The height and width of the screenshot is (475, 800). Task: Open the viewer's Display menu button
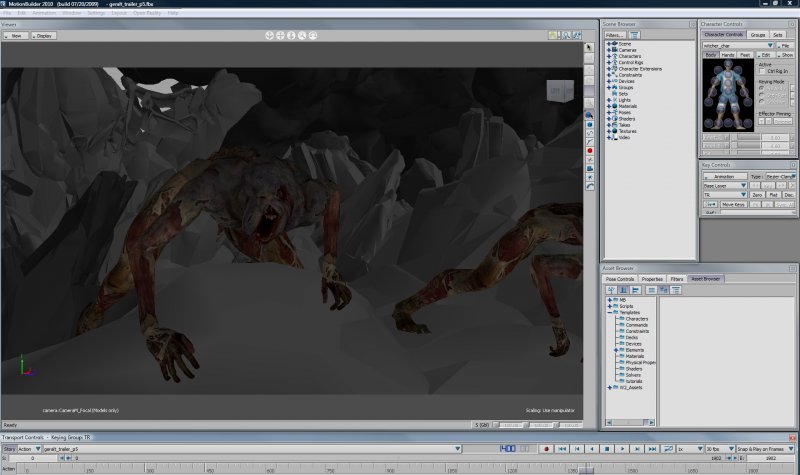43,36
